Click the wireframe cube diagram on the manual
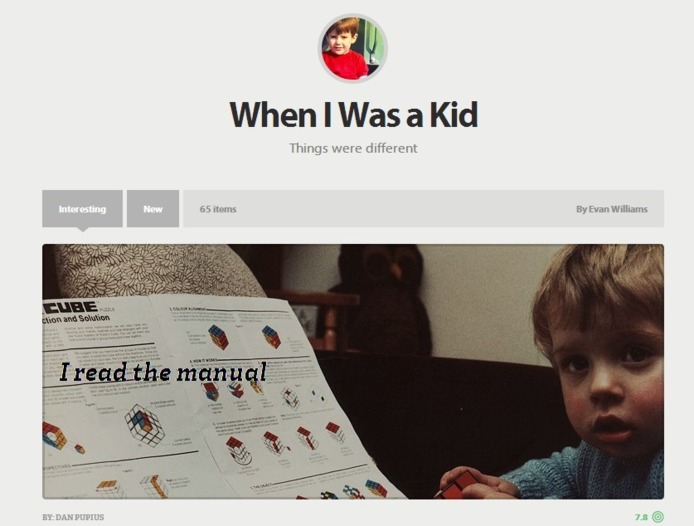Viewport: 694px width, 526px height. 145,424
